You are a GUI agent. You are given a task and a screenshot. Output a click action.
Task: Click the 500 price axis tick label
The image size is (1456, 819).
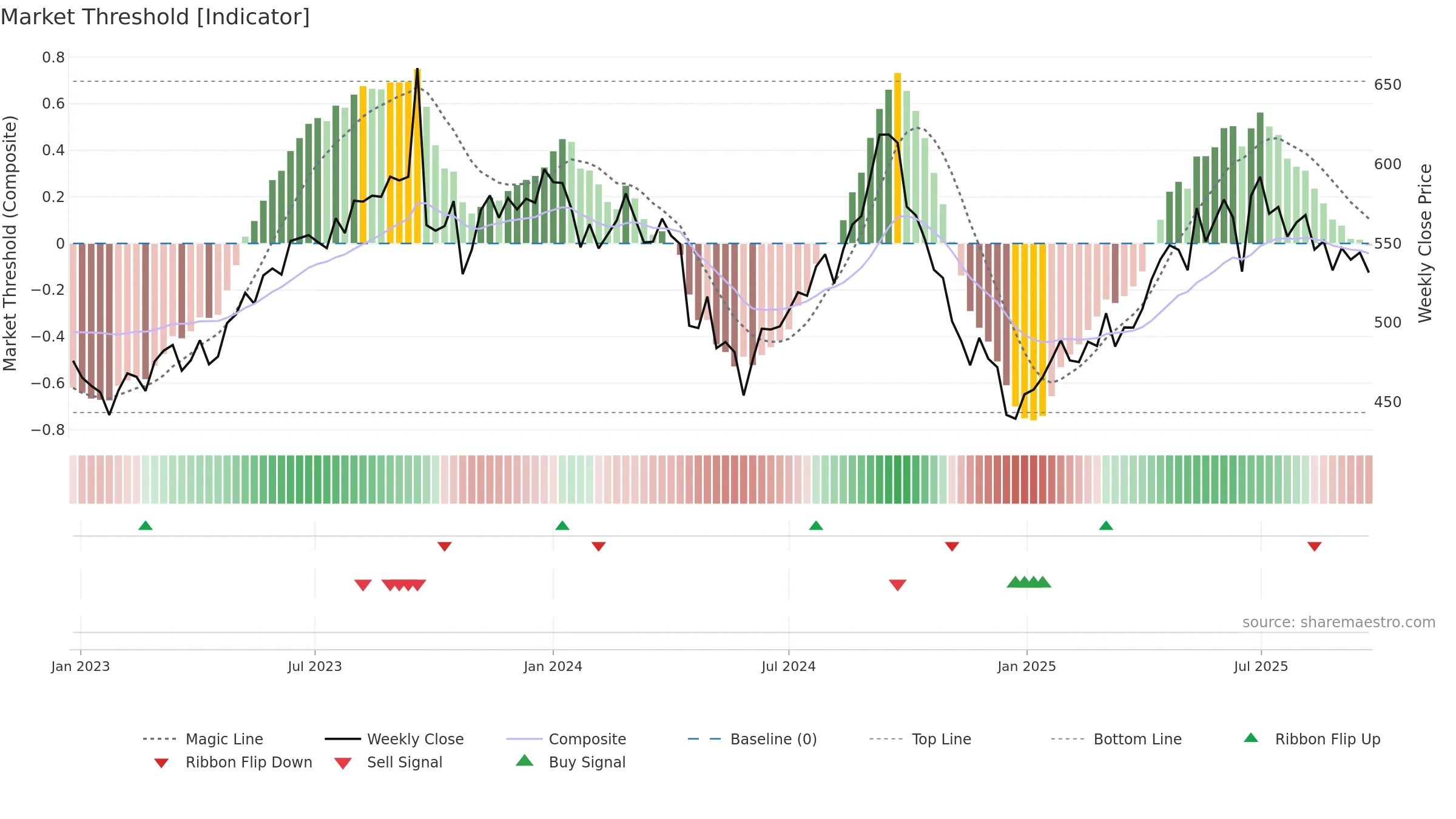[x=1388, y=323]
